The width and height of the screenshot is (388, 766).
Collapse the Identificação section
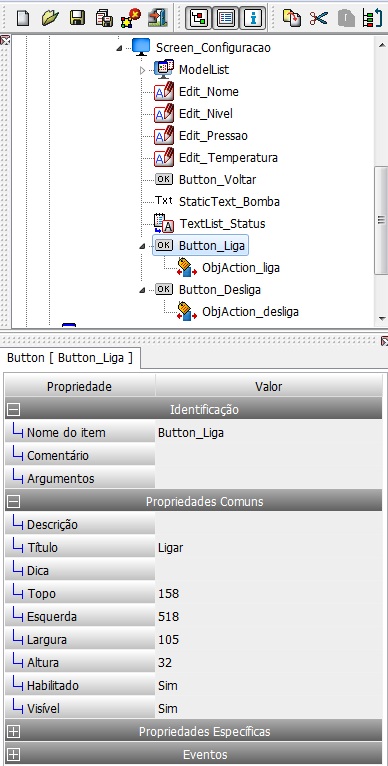point(13,409)
